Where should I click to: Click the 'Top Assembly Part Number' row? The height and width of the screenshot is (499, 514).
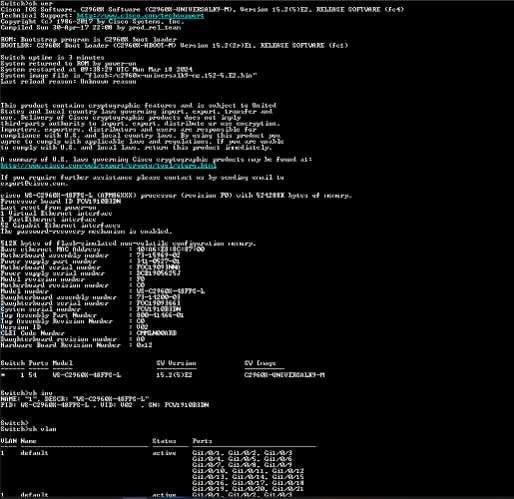tap(92, 315)
